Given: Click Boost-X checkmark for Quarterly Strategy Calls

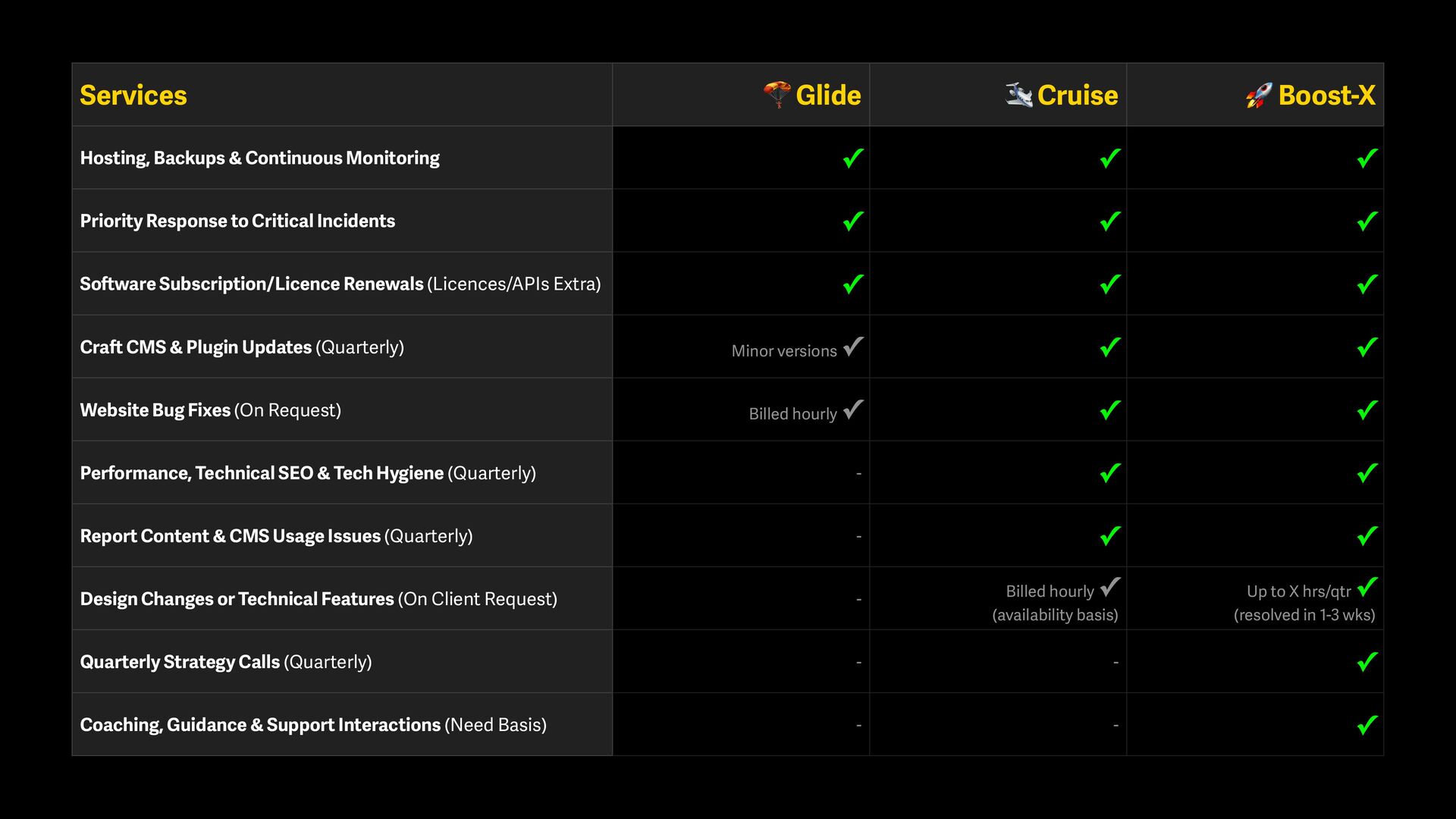Looking at the screenshot, I should [1367, 662].
